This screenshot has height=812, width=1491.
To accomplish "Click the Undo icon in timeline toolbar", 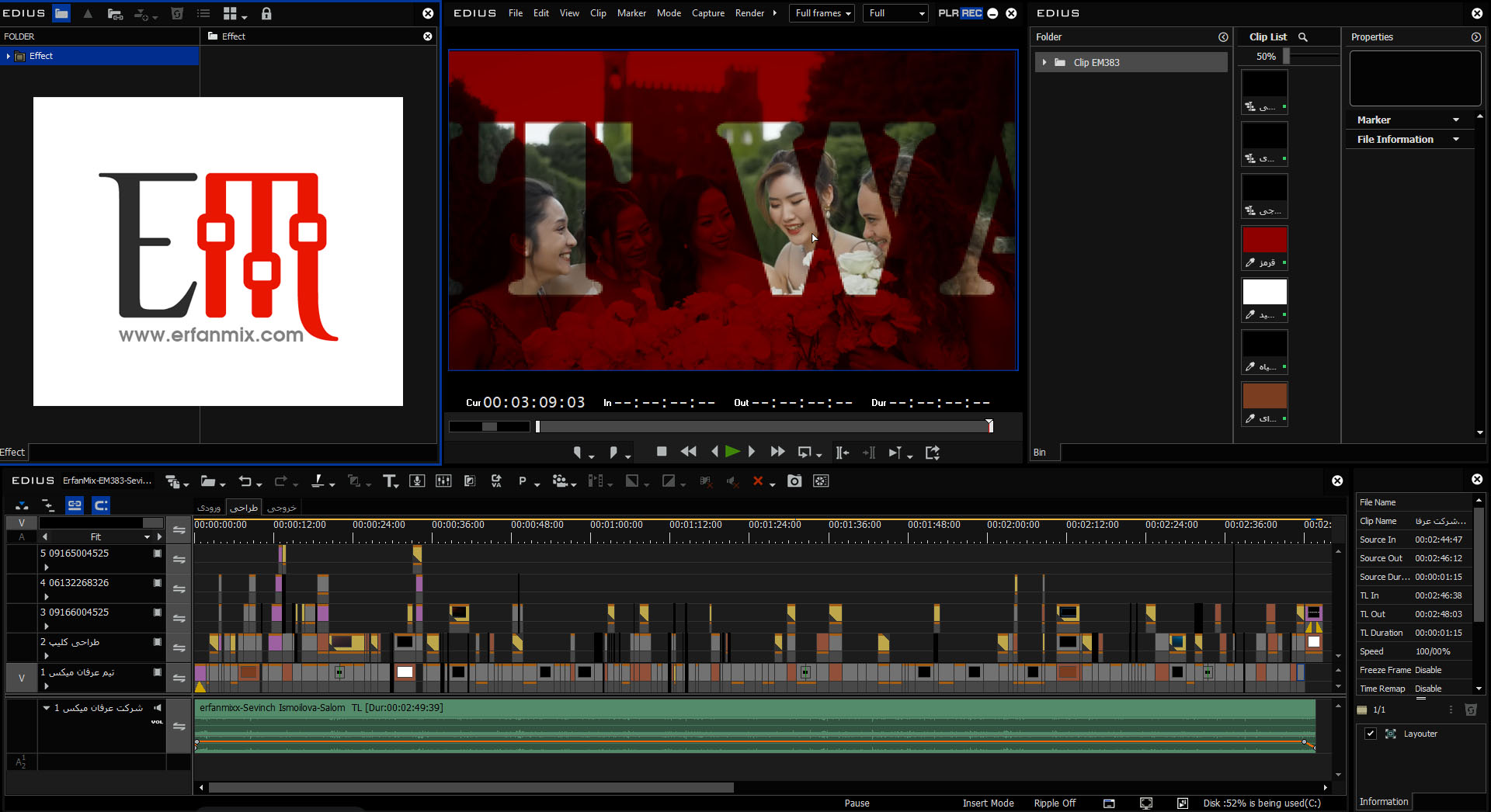I will pos(245,481).
